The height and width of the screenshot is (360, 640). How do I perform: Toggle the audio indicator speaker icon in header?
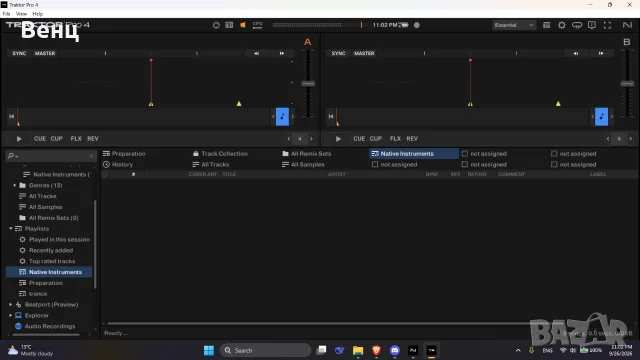click(243, 25)
